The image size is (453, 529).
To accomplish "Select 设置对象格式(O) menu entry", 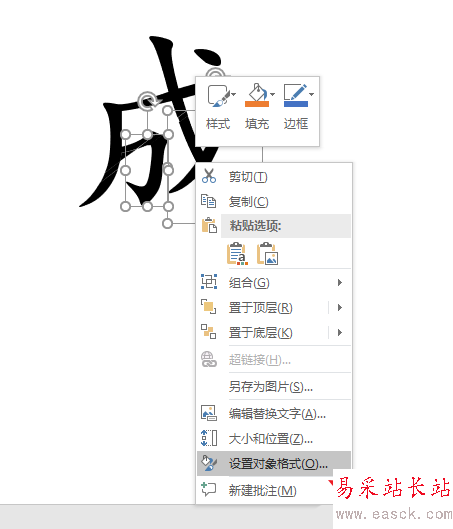I will point(274,464).
